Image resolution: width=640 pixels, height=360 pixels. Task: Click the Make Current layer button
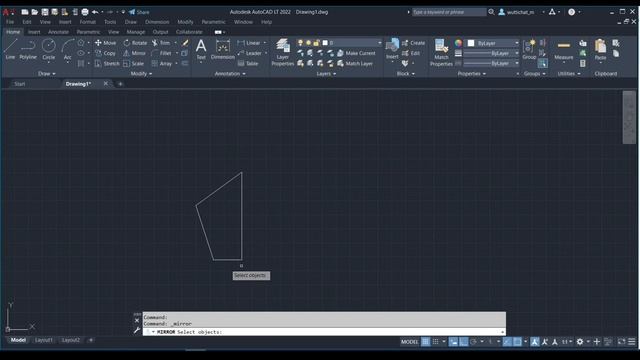click(356, 53)
